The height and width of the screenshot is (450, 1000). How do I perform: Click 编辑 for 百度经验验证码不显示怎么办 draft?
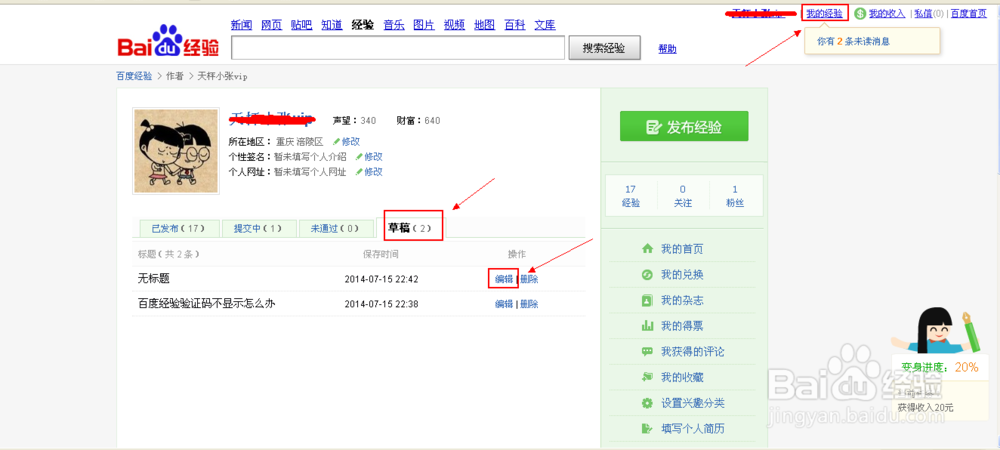point(504,304)
